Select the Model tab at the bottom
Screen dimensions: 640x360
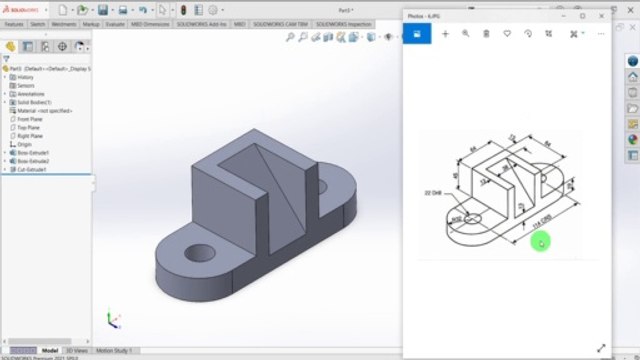tap(50, 351)
